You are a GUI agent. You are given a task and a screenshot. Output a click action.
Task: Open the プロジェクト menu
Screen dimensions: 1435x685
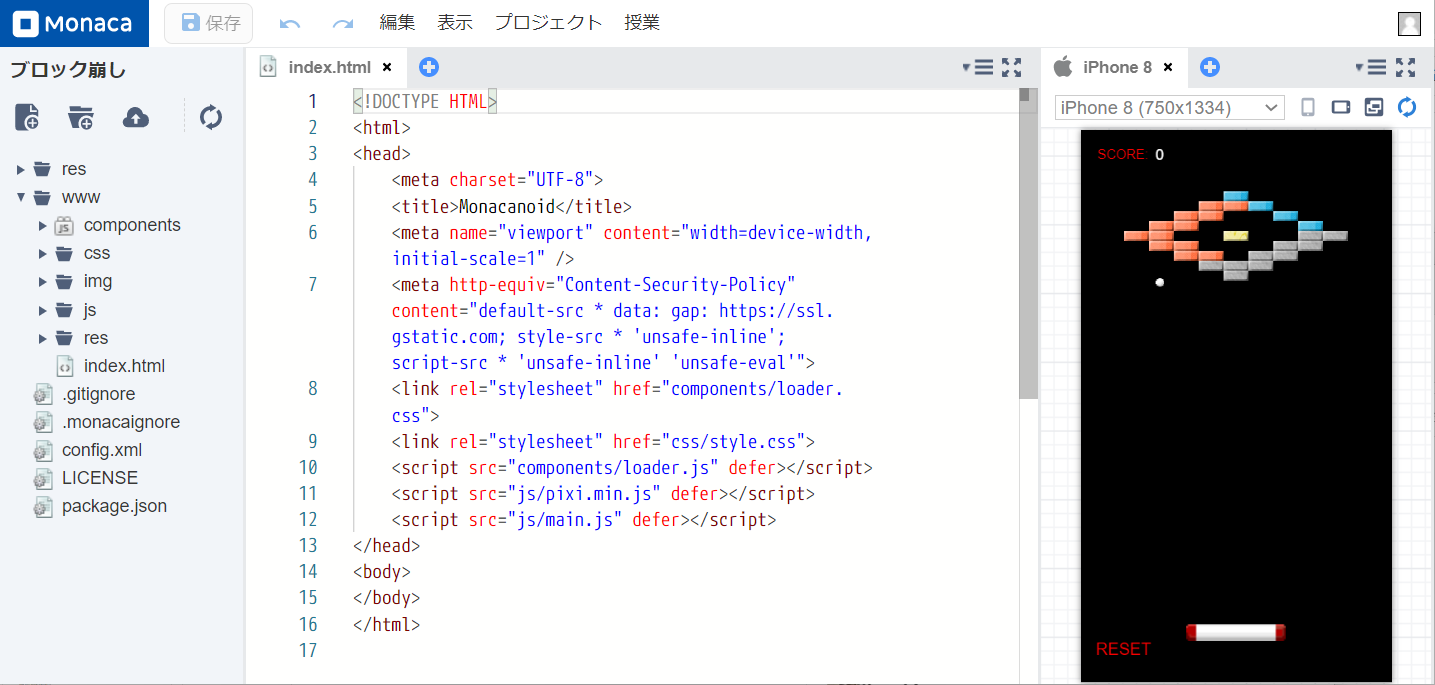point(548,22)
